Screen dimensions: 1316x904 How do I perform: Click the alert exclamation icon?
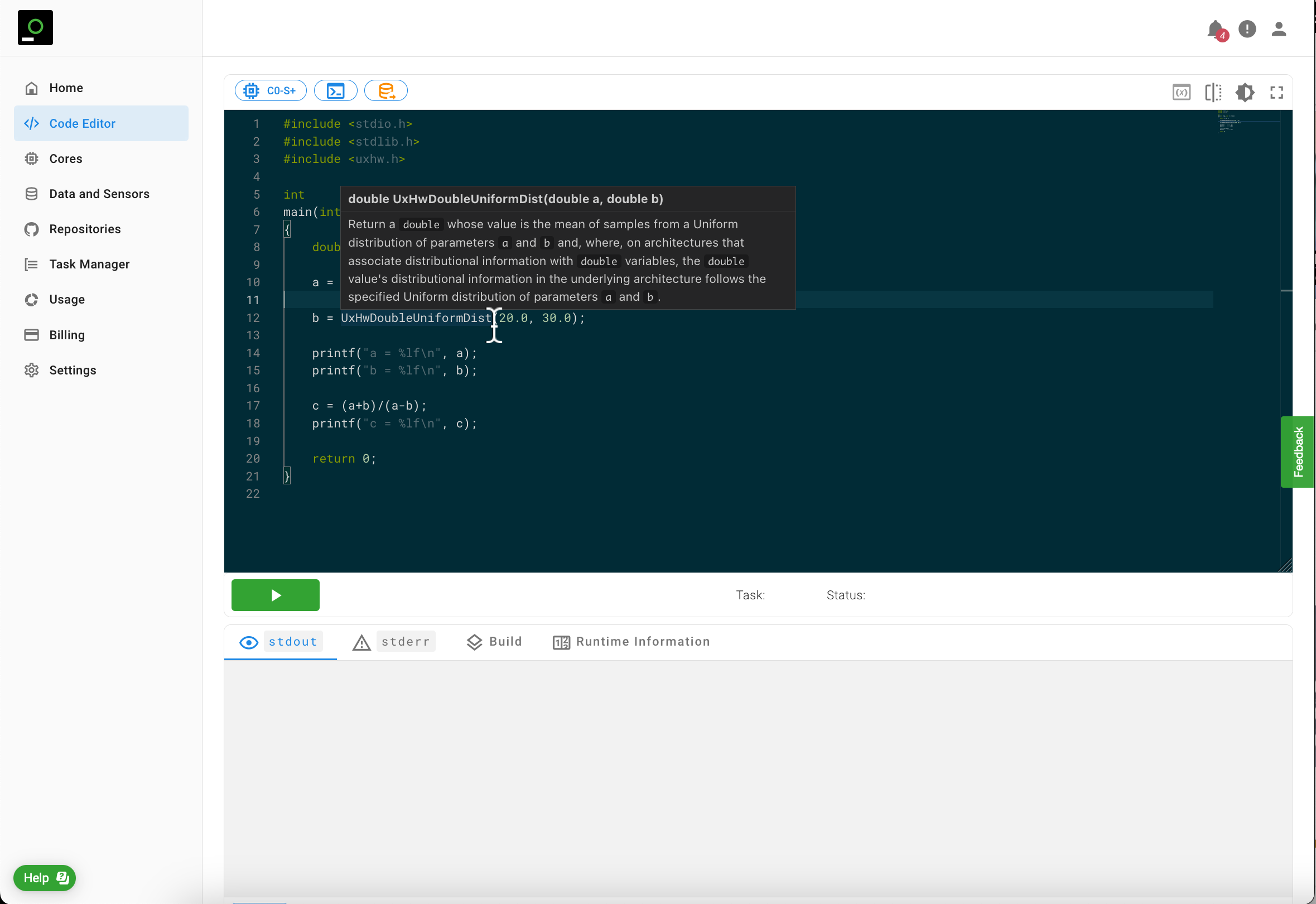click(x=1247, y=29)
